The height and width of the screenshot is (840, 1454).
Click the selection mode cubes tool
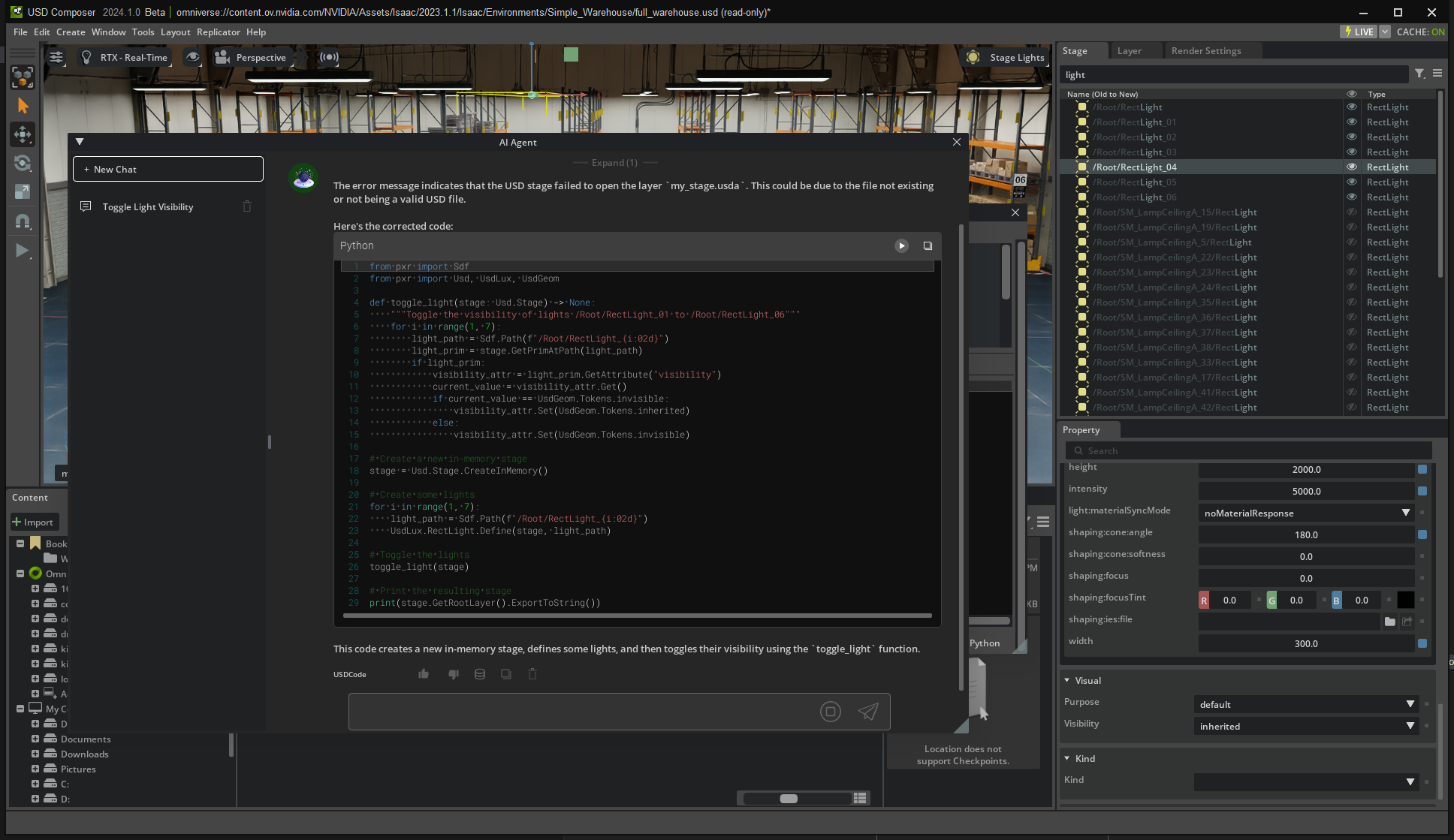pos(23,77)
